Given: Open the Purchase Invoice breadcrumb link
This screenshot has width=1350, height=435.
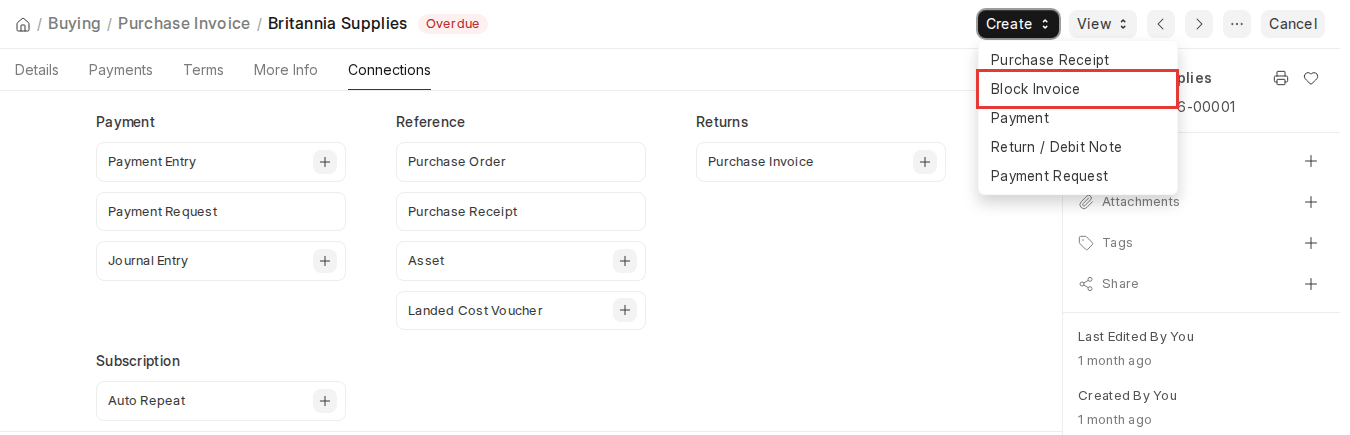Looking at the screenshot, I should [x=184, y=23].
